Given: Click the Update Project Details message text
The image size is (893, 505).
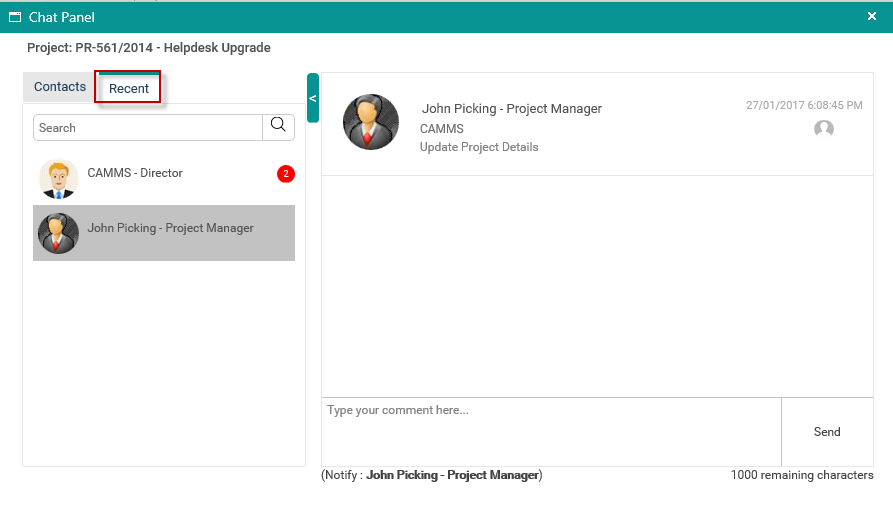Looking at the screenshot, I should (x=479, y=147).
